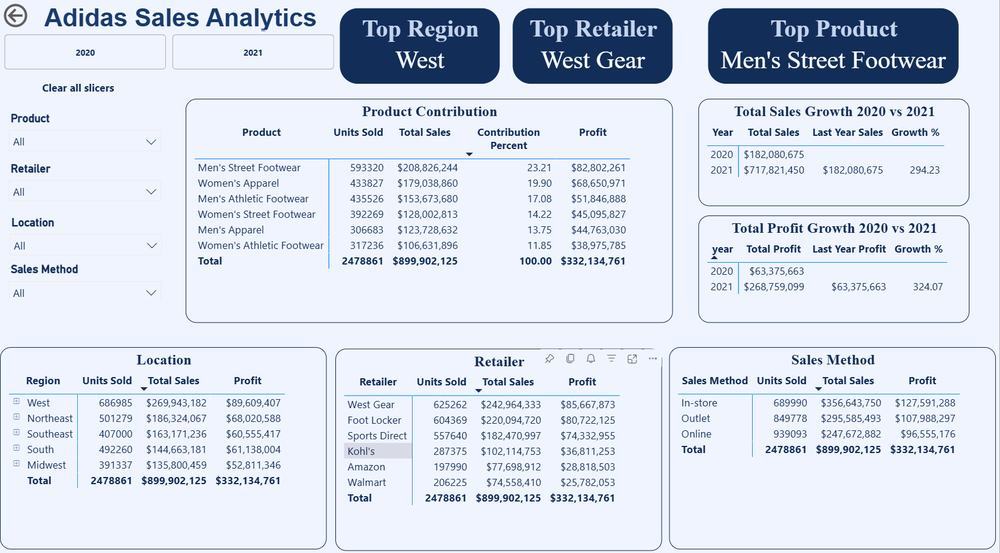Viewport: 1000px width, 553px height.
Task: Click Adidas Sales Analytics title
Action: (x=180, y=17)
